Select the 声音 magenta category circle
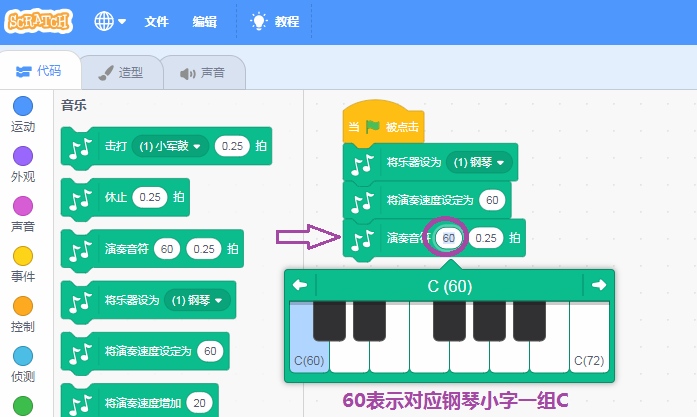The image size is (697, 417). [x=23, y=206]
